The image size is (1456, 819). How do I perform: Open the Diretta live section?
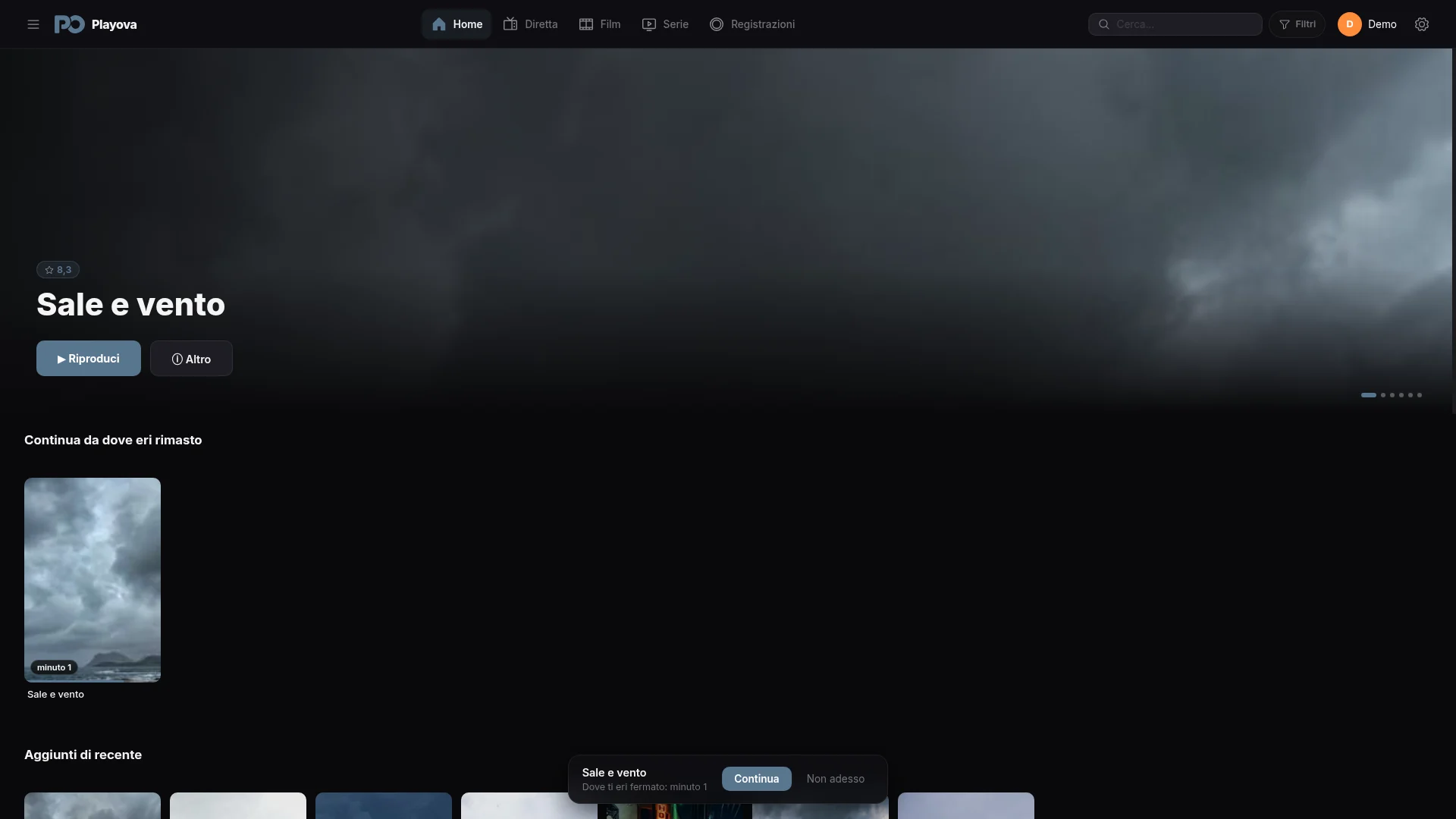pos(531,24)
